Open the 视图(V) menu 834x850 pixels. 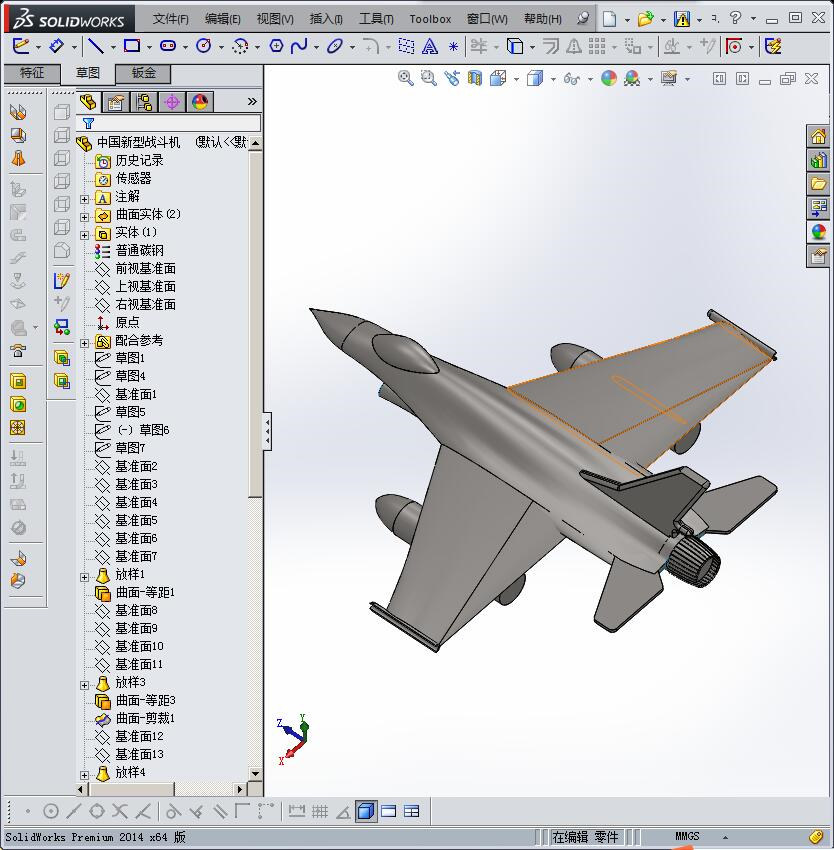[275, 19]
